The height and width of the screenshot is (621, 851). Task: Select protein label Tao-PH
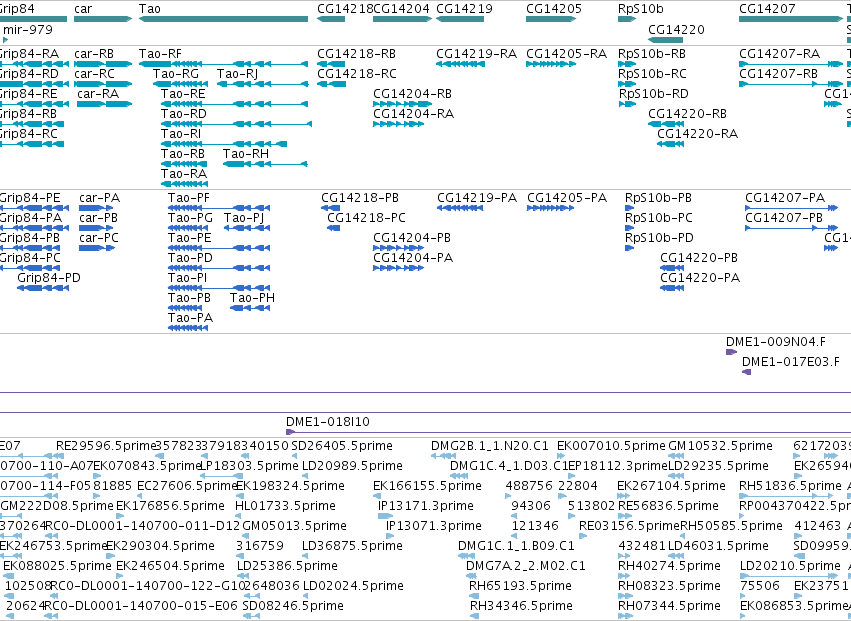pyautogui.click(x=252, y=297)
